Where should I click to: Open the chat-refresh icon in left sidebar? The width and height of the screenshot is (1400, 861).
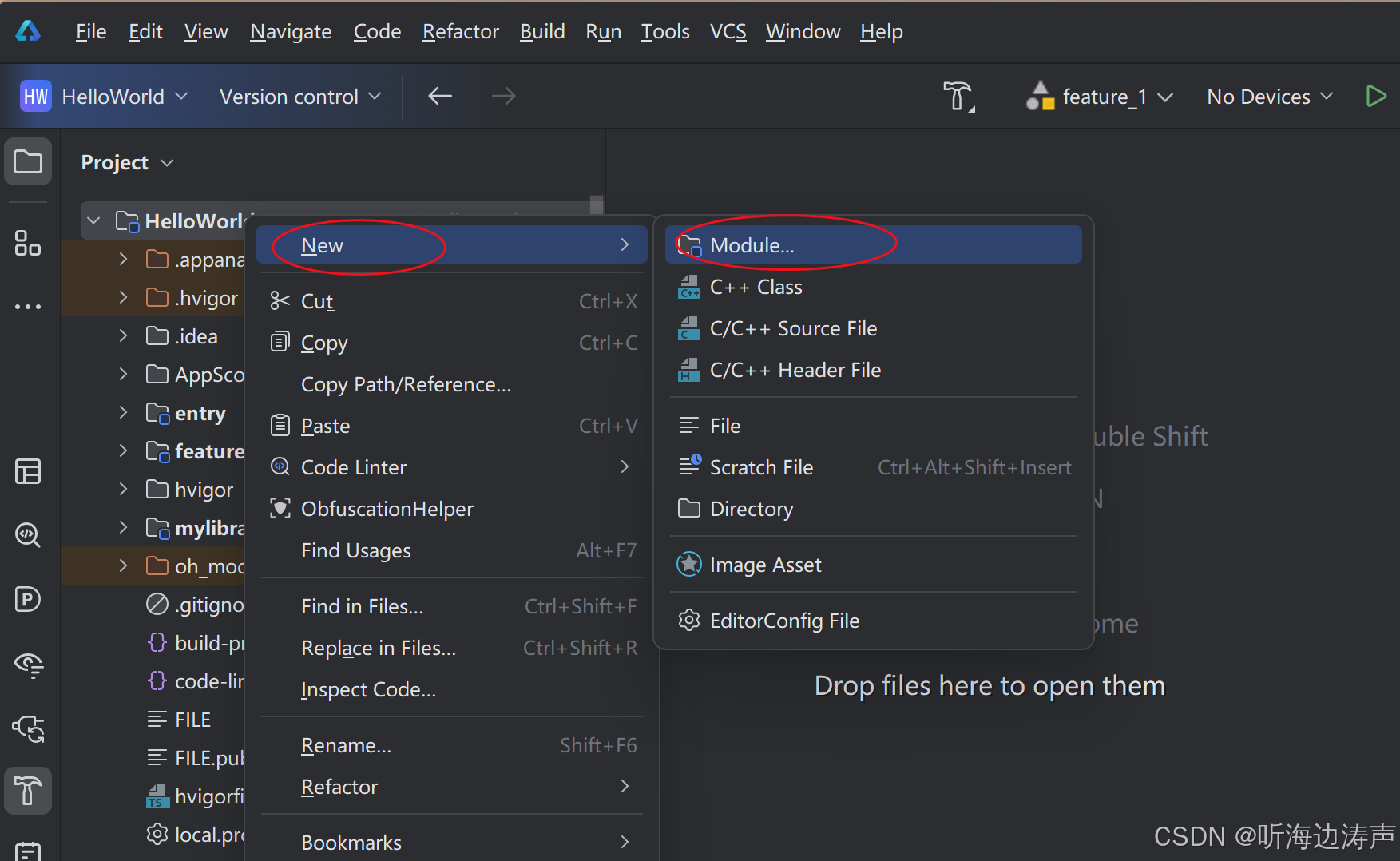pyautogui.click(x=28, y=728)
